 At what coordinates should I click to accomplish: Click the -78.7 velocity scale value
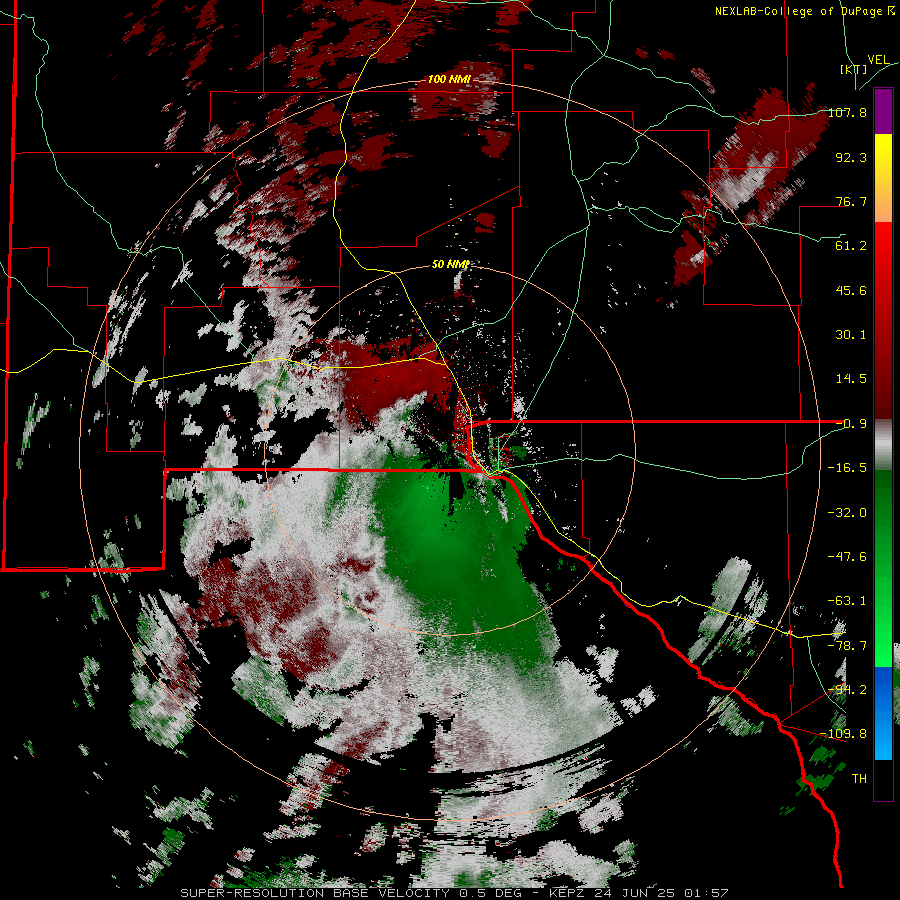click(x=847, y=646)
